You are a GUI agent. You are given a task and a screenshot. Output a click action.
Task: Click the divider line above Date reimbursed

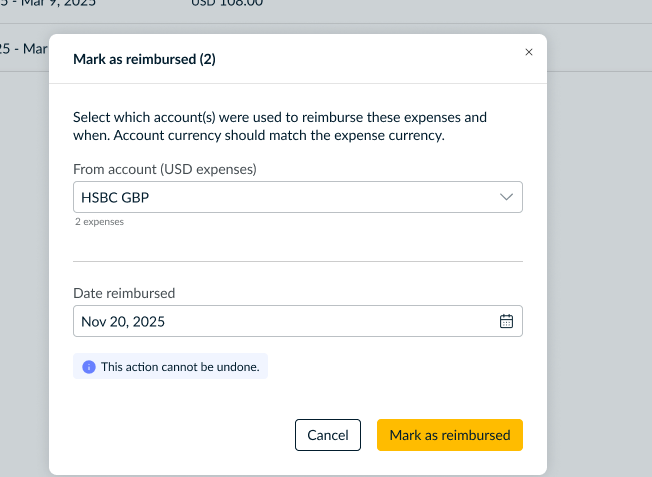(x=297, y=262)
